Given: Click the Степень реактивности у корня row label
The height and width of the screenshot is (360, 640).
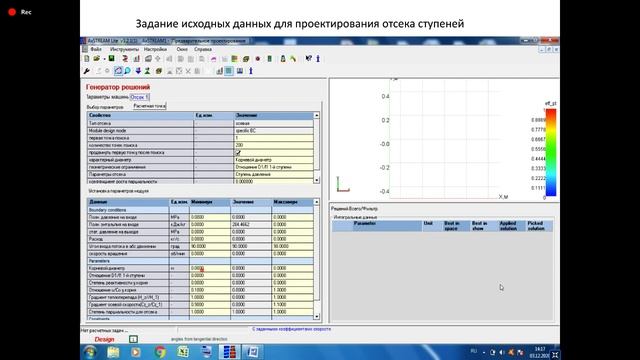Looking at the screenshot, I should pyautogui.click(x=128, y=283).
